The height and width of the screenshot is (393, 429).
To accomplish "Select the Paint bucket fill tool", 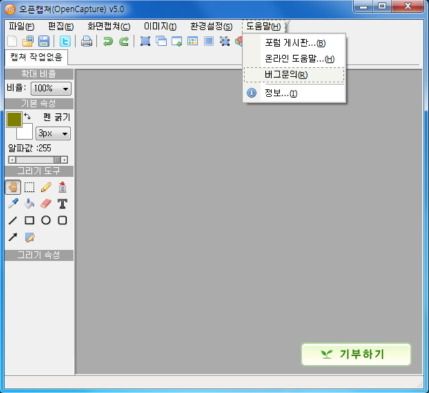I will tap(29, 204).
